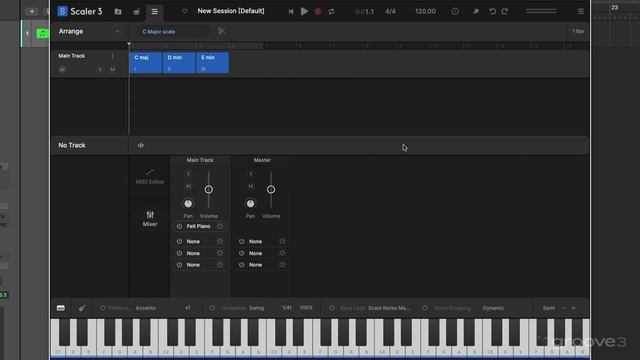640x360 pixels.
Task: Solo the Master mixer channel
Action: [x=251, y=174]
